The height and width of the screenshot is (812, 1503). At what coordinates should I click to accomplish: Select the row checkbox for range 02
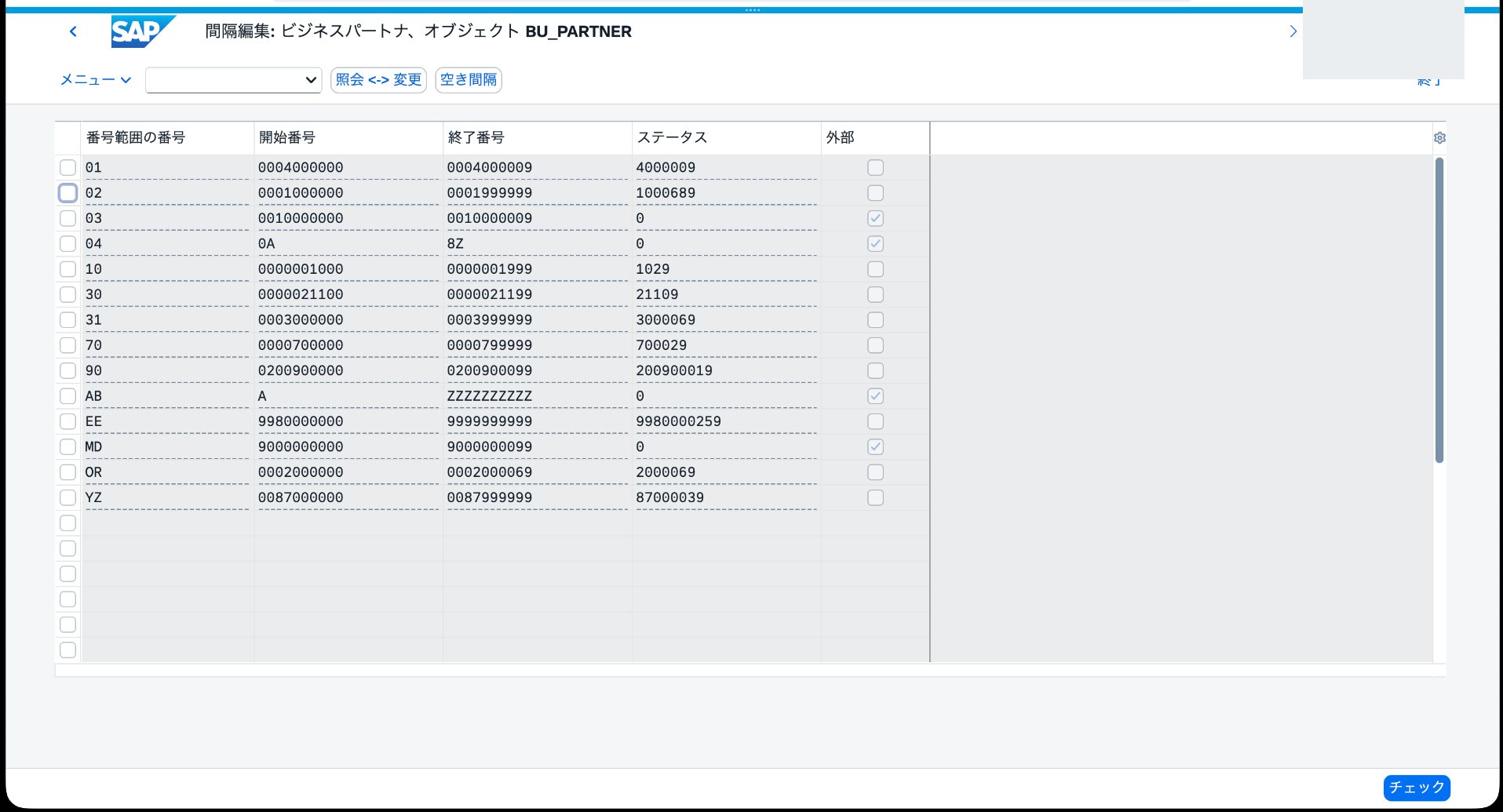pos(68,193)
